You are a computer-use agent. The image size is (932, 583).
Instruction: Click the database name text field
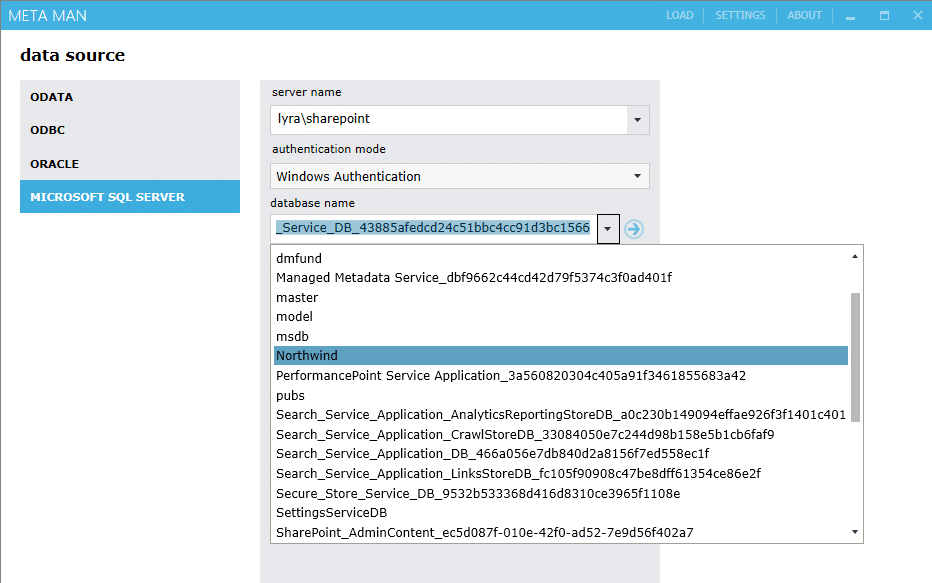(x=434, y=228)
